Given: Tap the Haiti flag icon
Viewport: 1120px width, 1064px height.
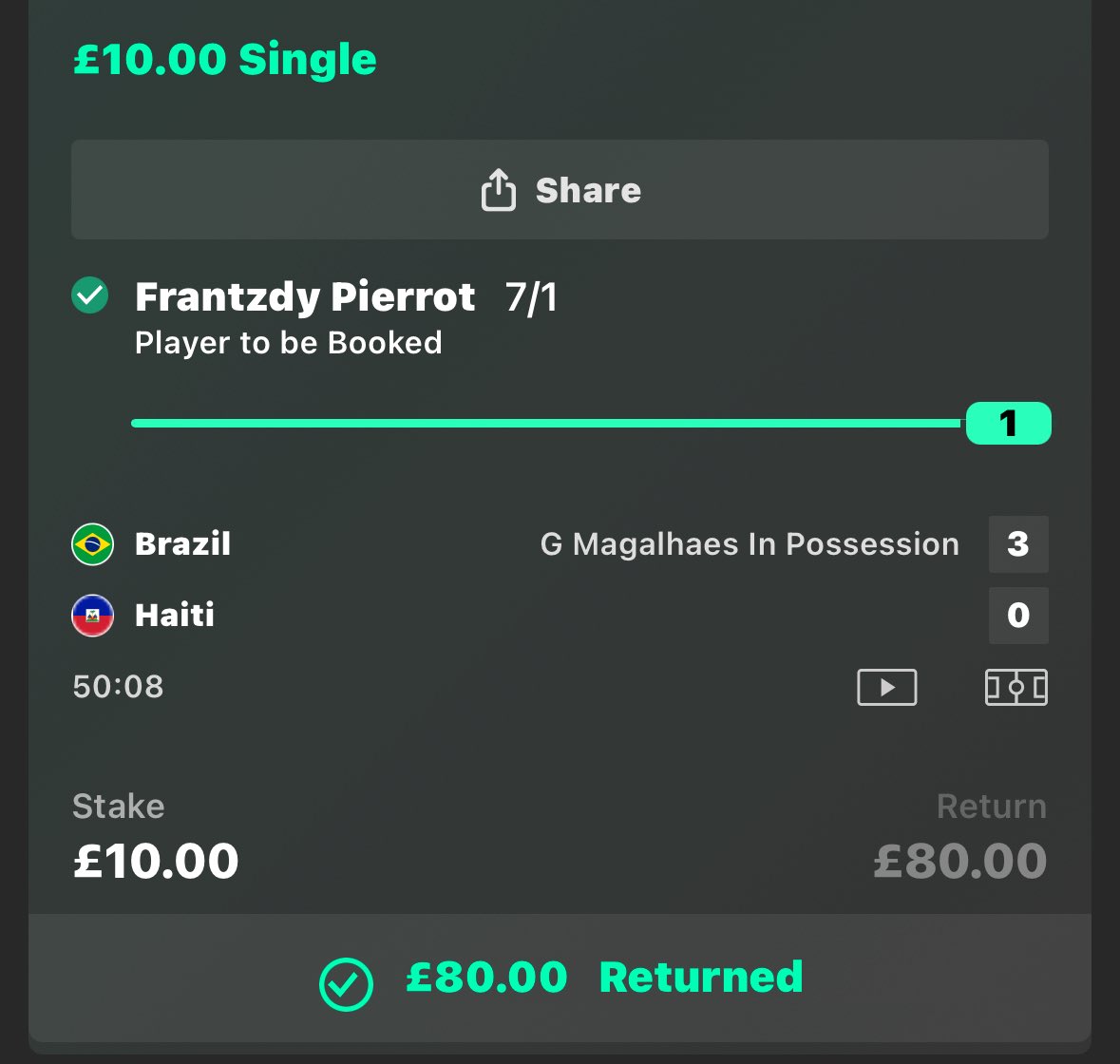Looking at the screenshot, I should [x=93, y=615].
